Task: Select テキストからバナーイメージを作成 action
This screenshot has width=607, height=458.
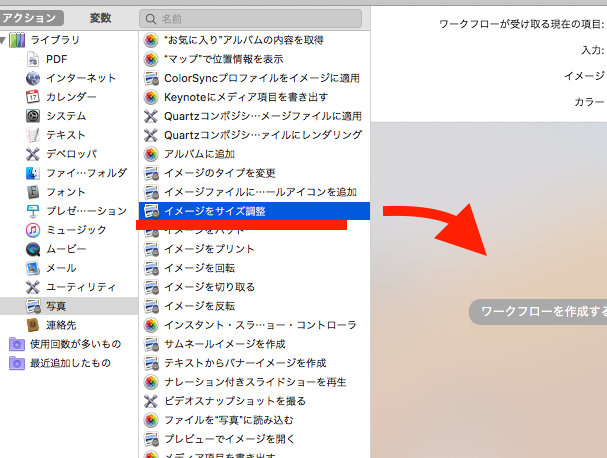Action: (254, 363)
